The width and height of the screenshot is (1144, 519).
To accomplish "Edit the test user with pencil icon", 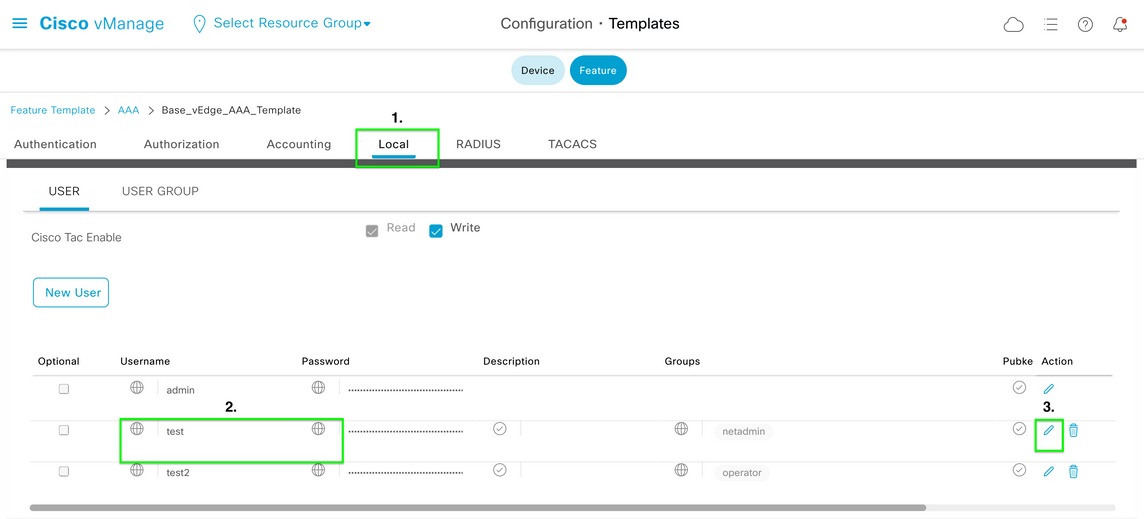I will (x=1048, y=431).
